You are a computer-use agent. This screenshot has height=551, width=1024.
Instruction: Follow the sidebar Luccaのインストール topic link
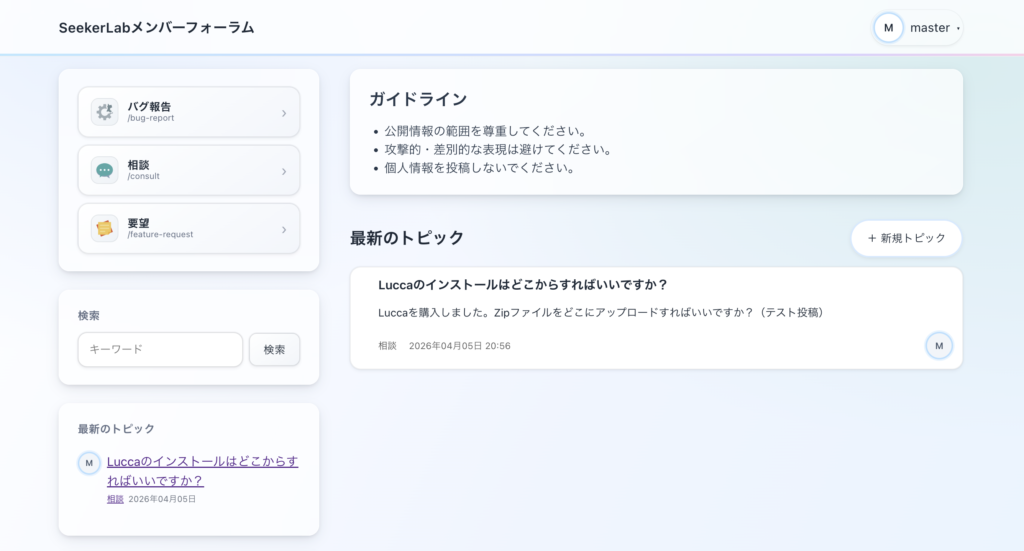coord(202,471)
